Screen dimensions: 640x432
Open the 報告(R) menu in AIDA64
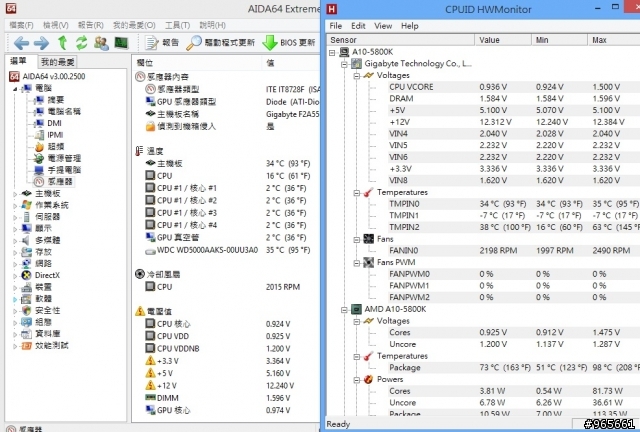tap(91, 25)
